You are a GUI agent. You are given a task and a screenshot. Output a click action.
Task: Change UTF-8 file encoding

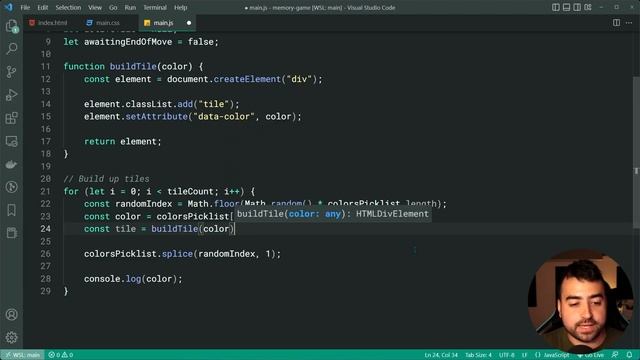[507, 355]
